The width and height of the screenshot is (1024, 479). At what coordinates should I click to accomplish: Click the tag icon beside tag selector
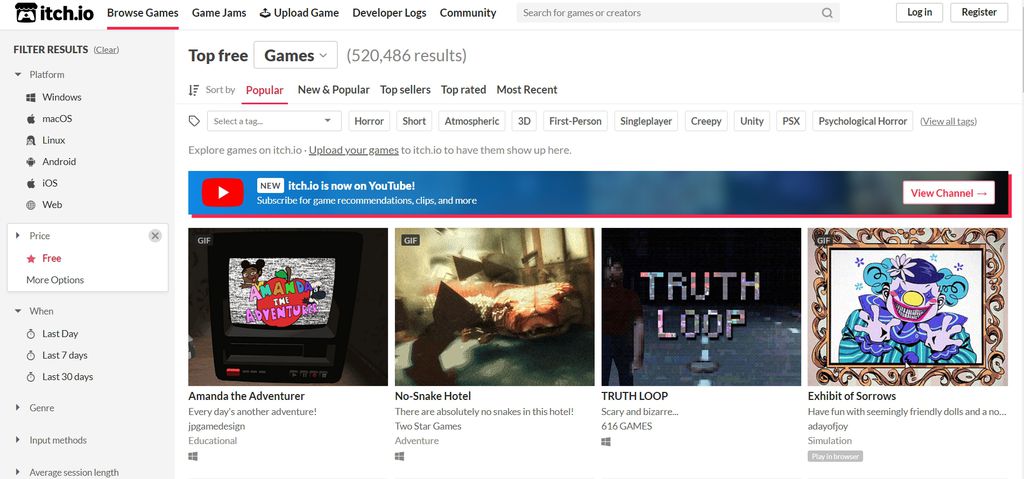pos(194,121)
